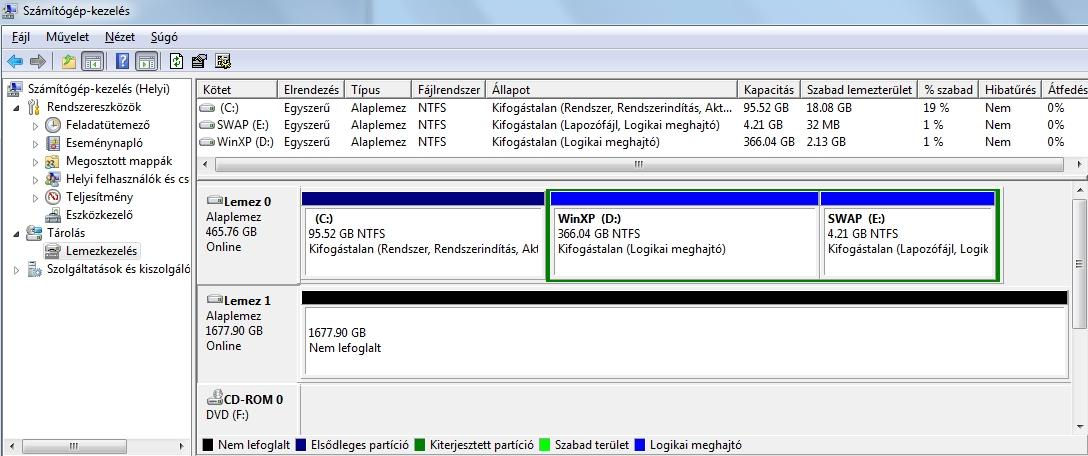The height and width of the screenshot is (456, 1088).
Task: Sort by the Típus column header
Action: coord(378,90)
